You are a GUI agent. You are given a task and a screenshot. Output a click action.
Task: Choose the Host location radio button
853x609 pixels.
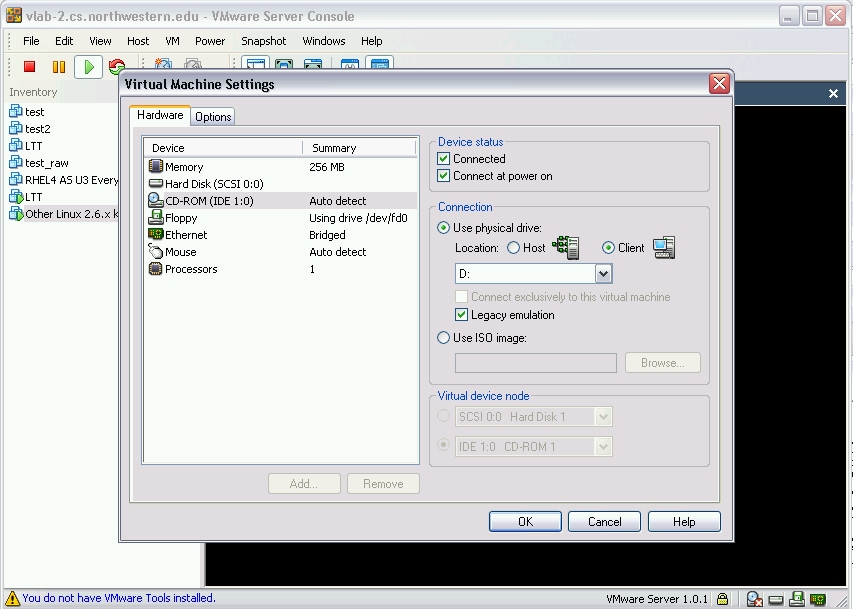coord(513,248)
